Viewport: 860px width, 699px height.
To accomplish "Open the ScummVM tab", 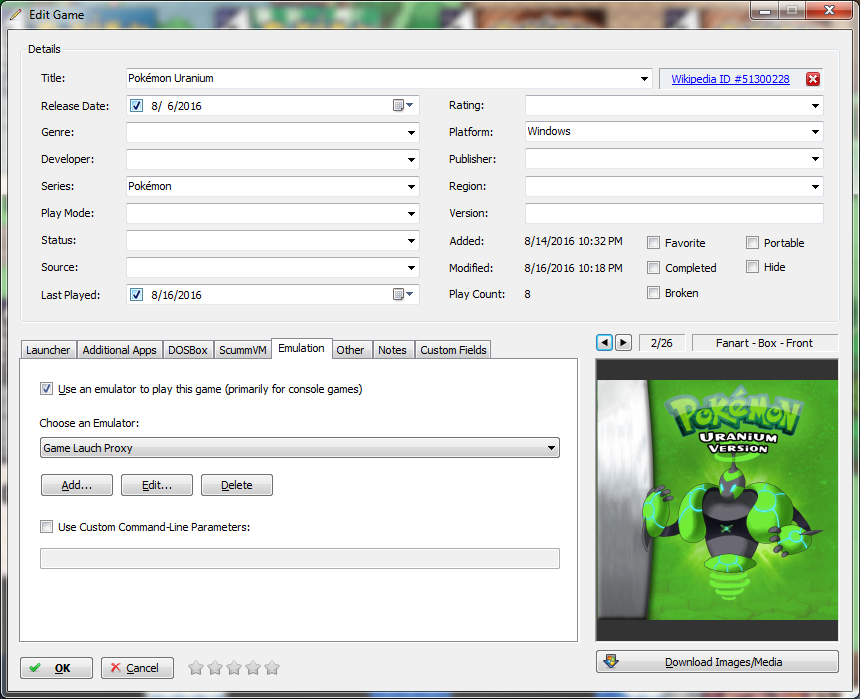I will pyautogui.click(x=242, y=350).
